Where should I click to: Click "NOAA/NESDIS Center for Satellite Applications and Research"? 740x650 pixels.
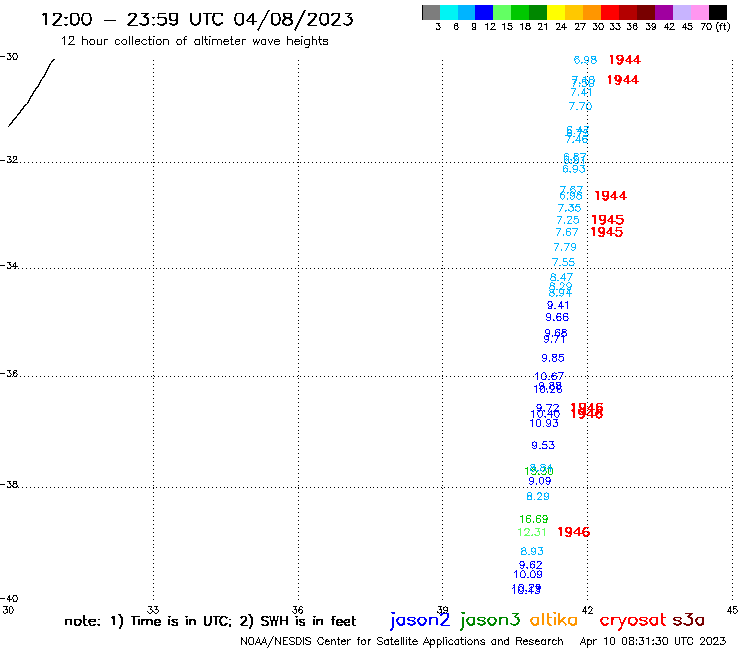pos(402,641)
